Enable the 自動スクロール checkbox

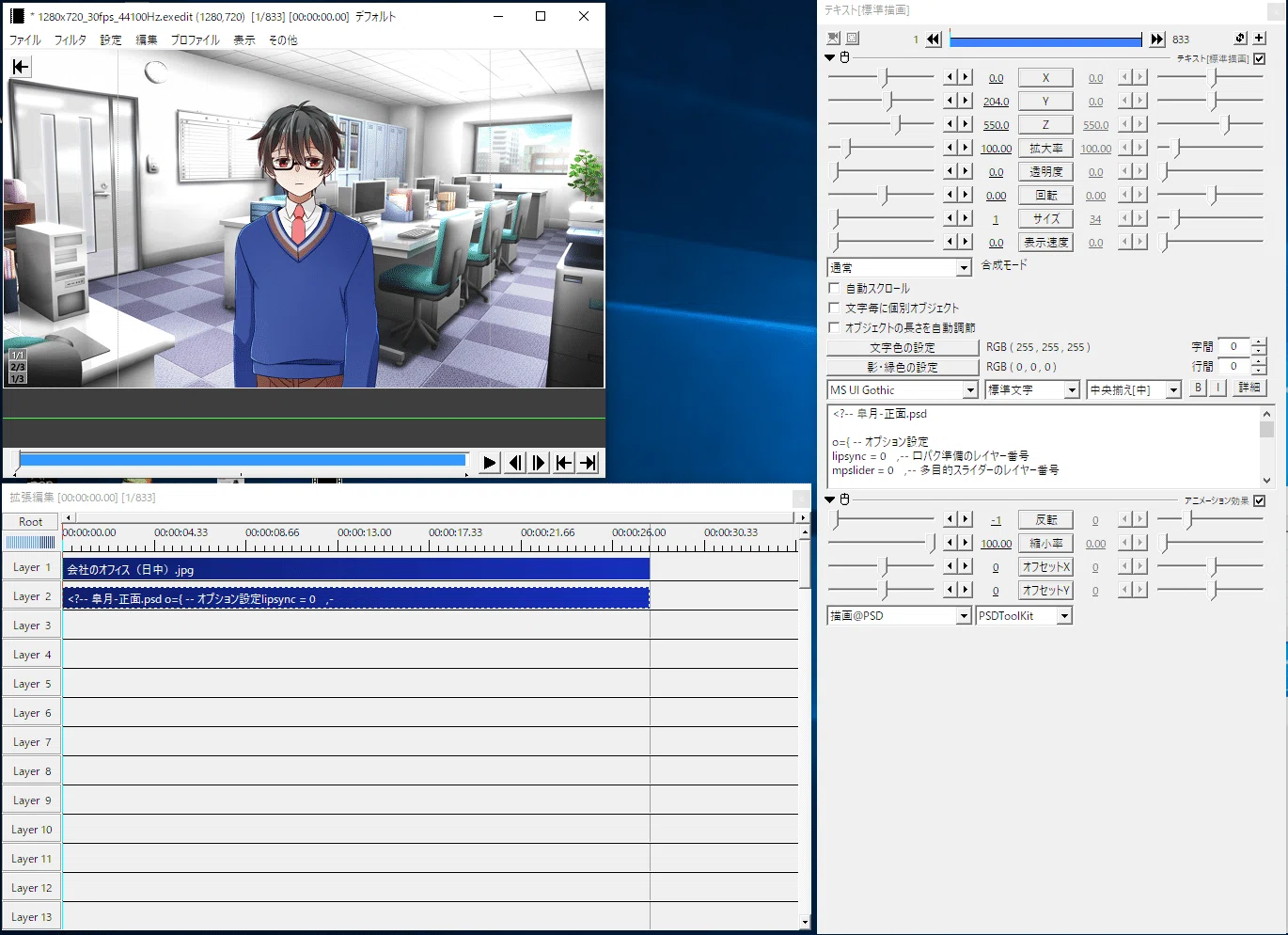[x=834, y=288]
